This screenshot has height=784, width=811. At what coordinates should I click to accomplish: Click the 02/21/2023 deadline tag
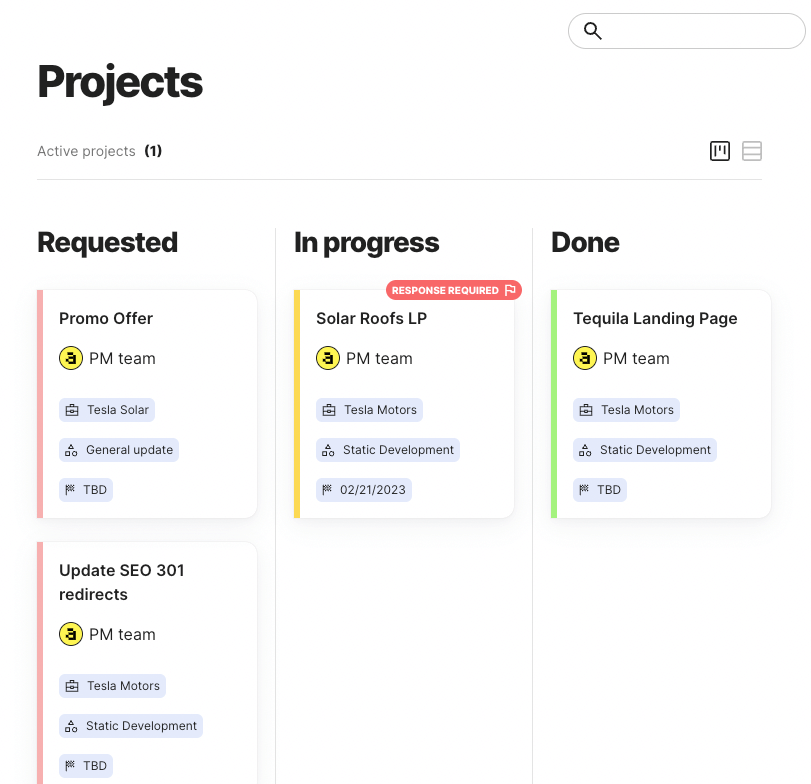364,490
